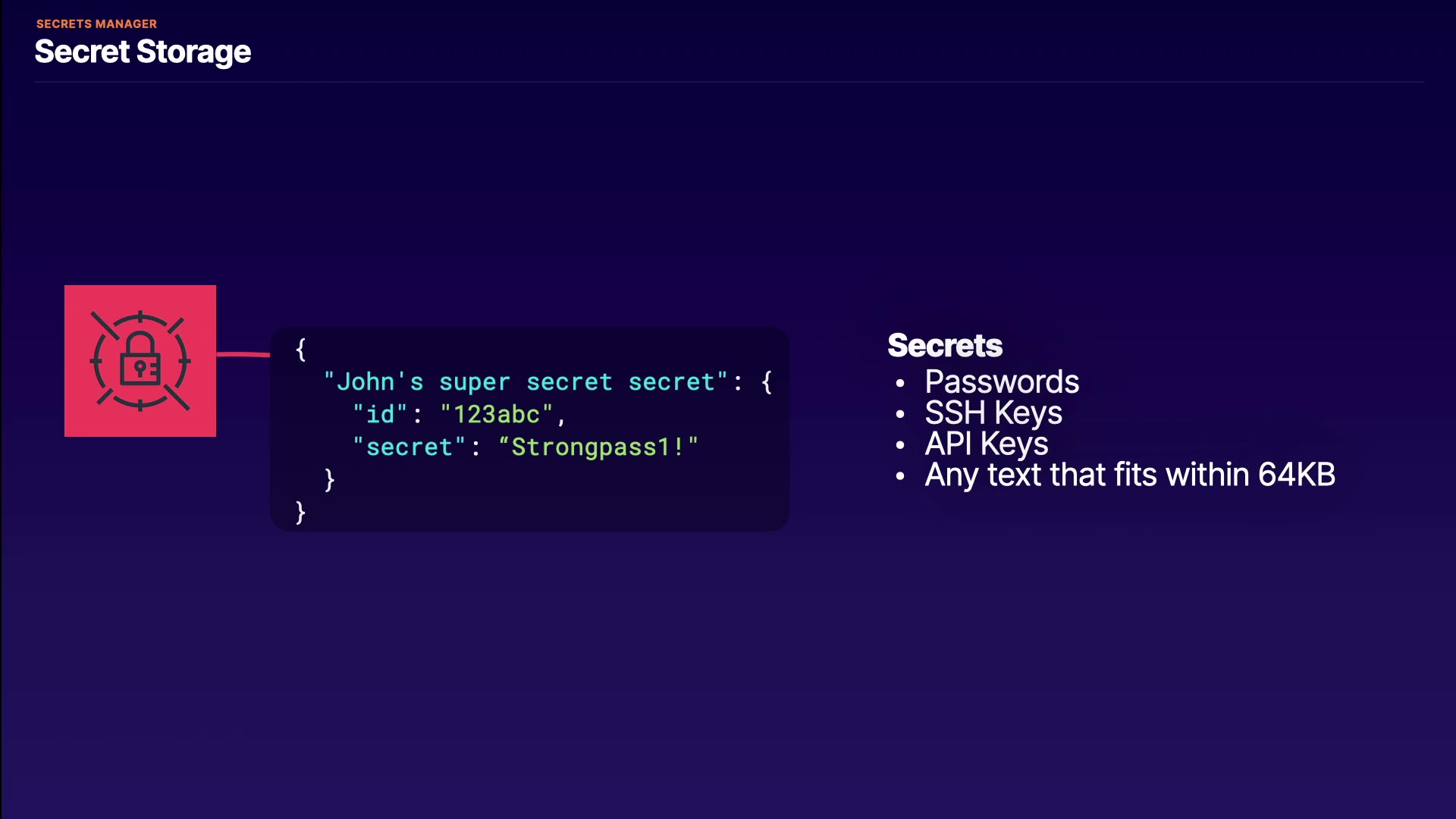Click the bold "Secrets" heading
This screenshot has width=1456, height=819.
[x=945, y=346]
